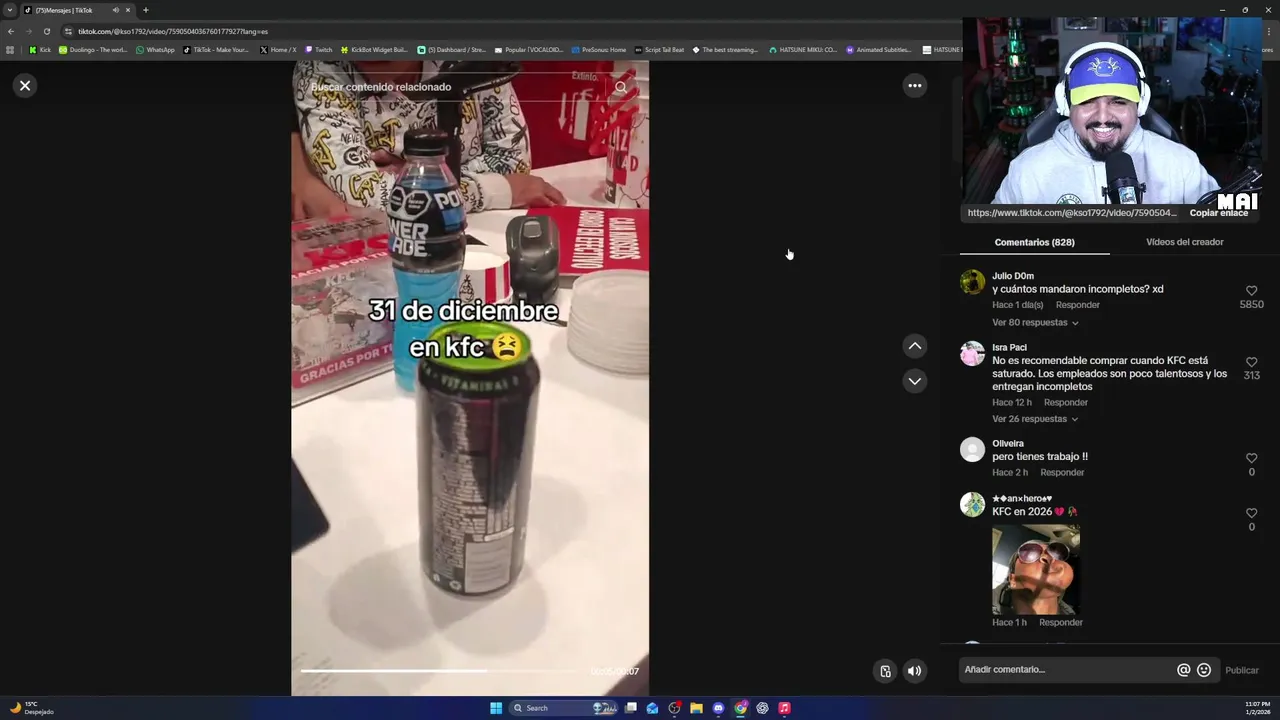Click the Añadir comentario input field

tap(1065, 670)
